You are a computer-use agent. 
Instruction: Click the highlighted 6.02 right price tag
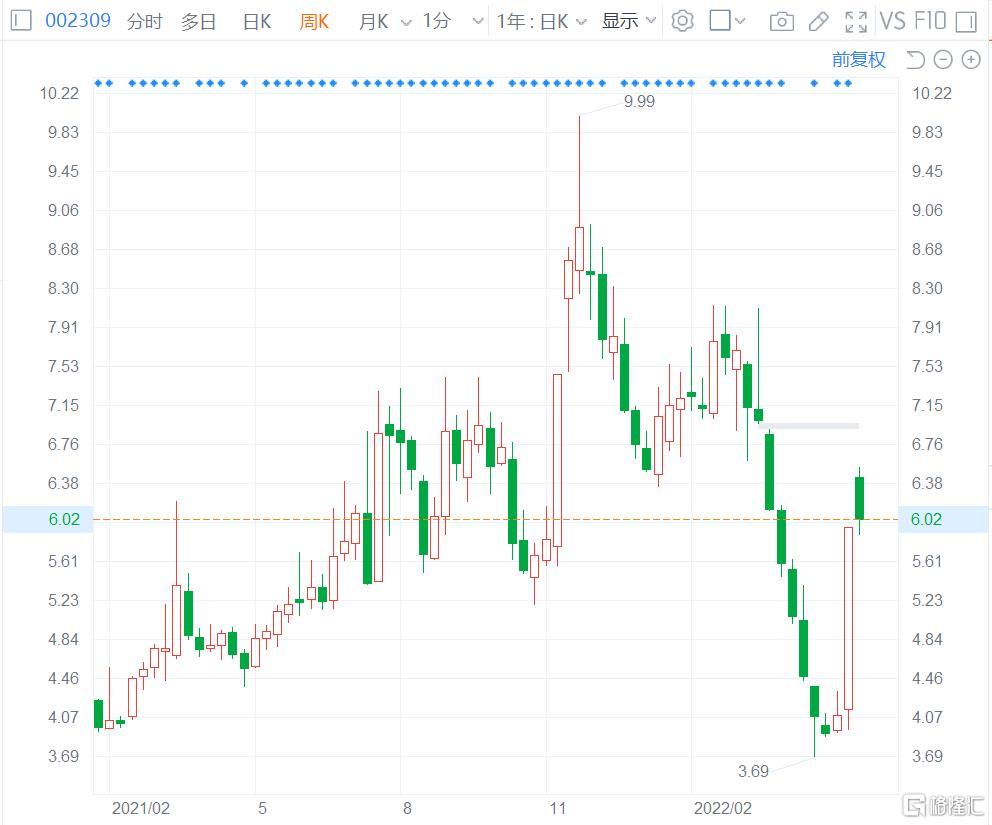coord(944,519)
